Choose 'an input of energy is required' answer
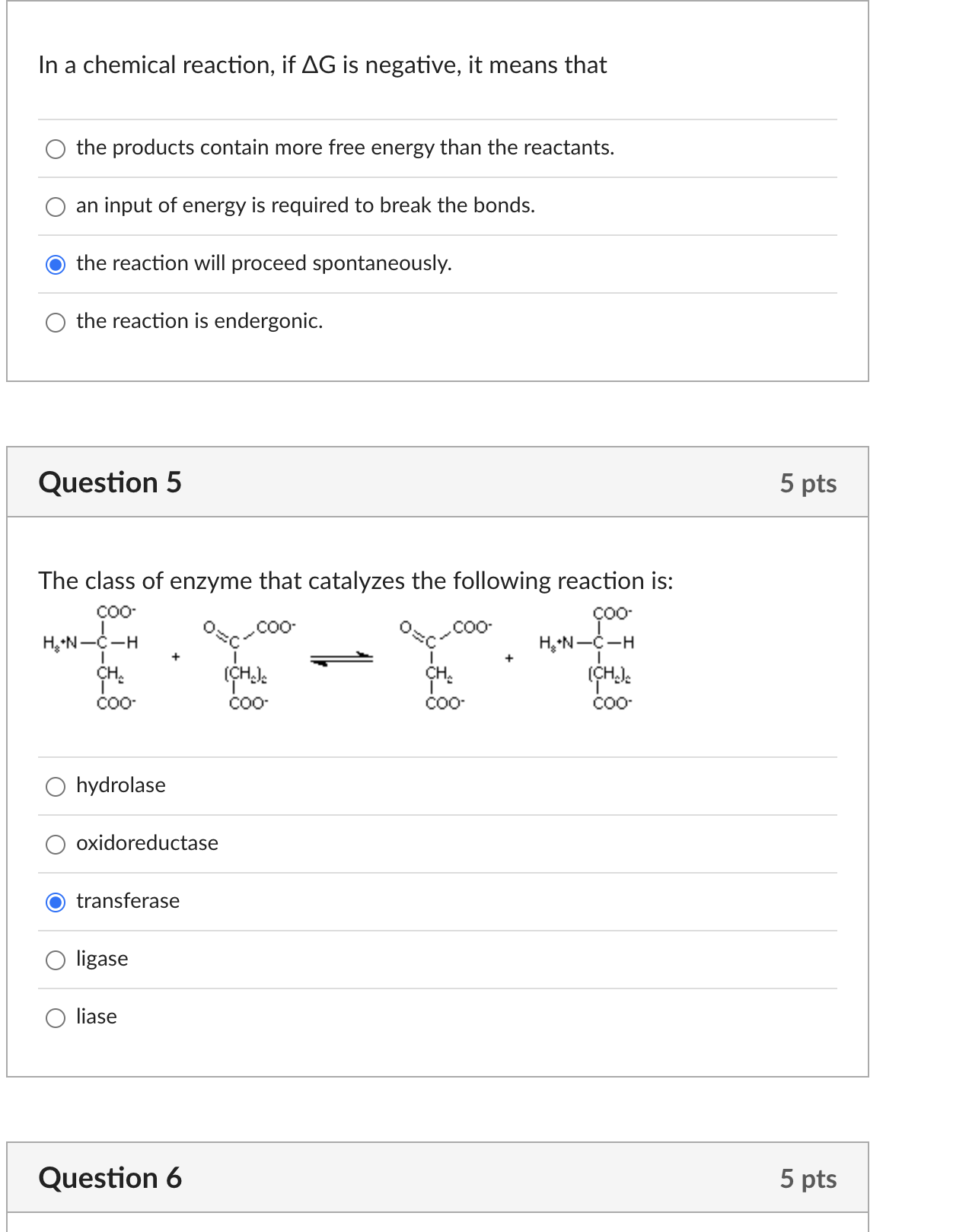This screenshot has width=969, height=1232. [x=55, y=205]
